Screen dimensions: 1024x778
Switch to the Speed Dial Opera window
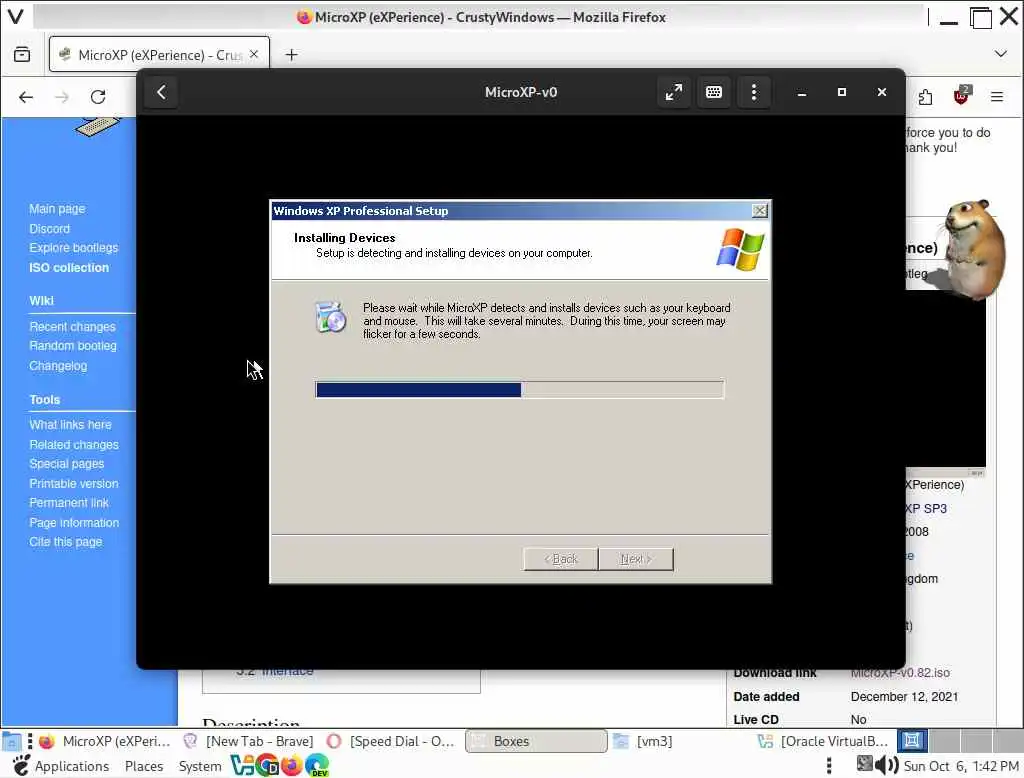pos(391,741)
